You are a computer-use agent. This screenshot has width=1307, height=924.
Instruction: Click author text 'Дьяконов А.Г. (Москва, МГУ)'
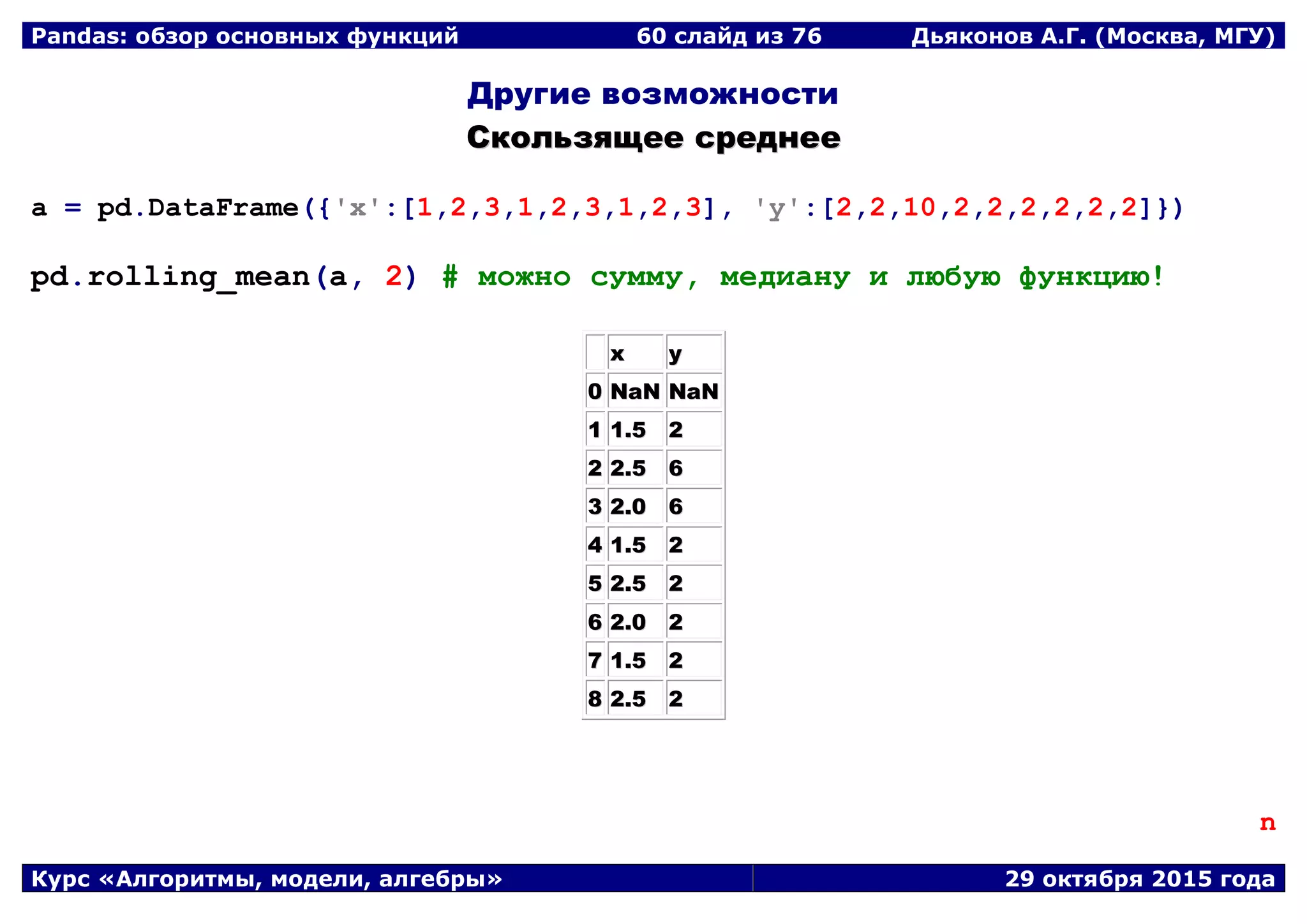tap(1093, 36)
